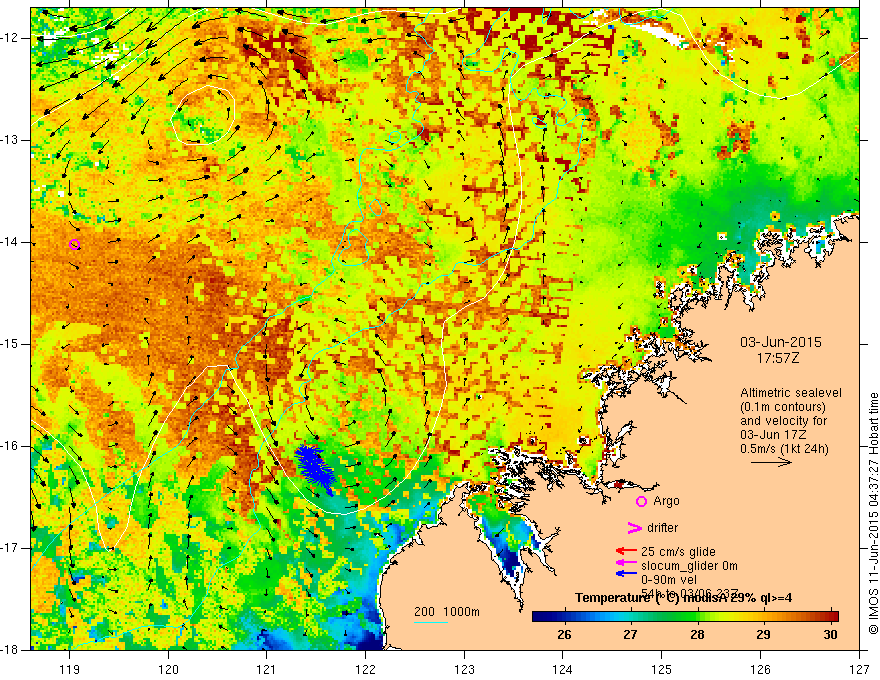Click the '(0.1m contours)' text
Viewport: 880px width, 680px height.
[x=783, y=407]
